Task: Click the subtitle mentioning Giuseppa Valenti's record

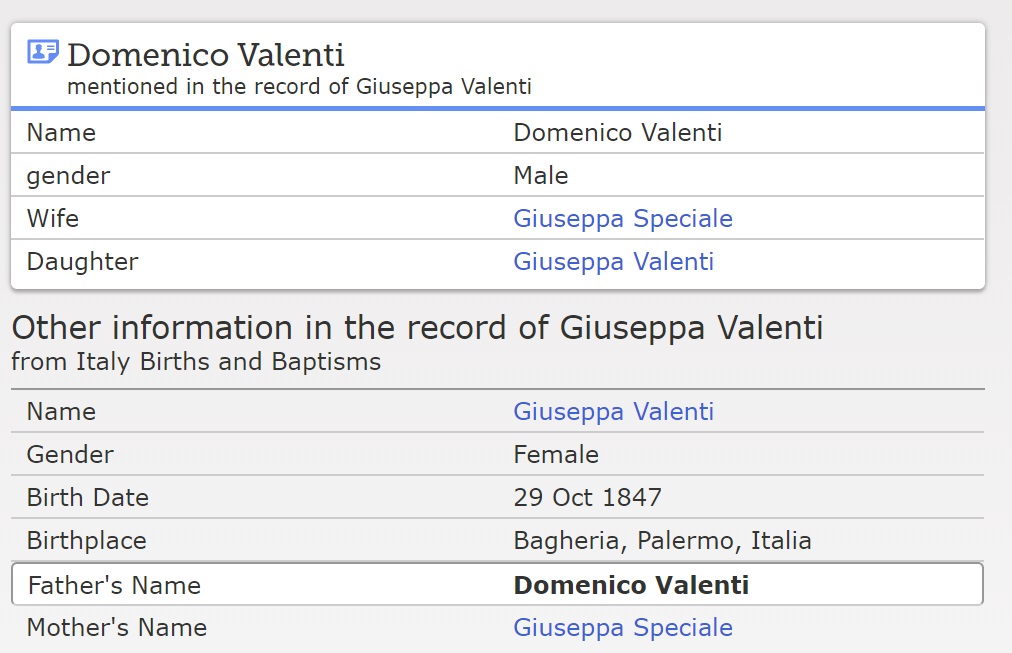Action: tap(299, 87)
